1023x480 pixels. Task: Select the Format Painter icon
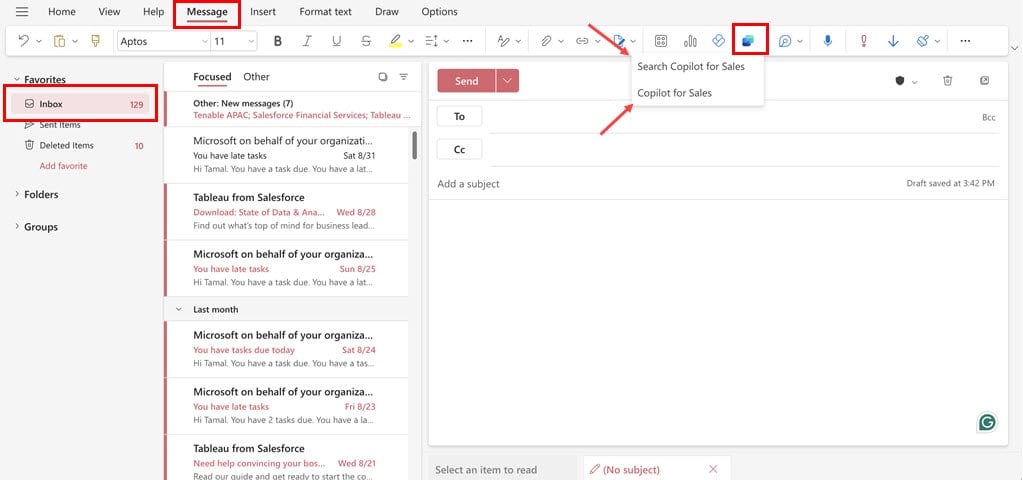coord(95,41)
